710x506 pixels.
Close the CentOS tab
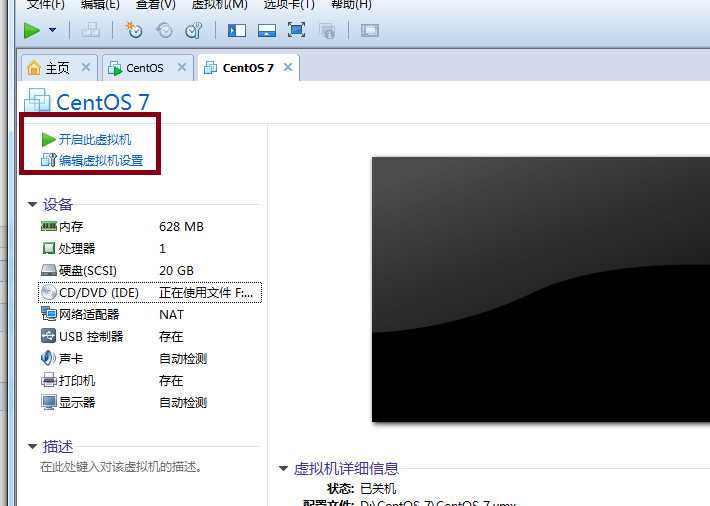[x=182, y=67]
